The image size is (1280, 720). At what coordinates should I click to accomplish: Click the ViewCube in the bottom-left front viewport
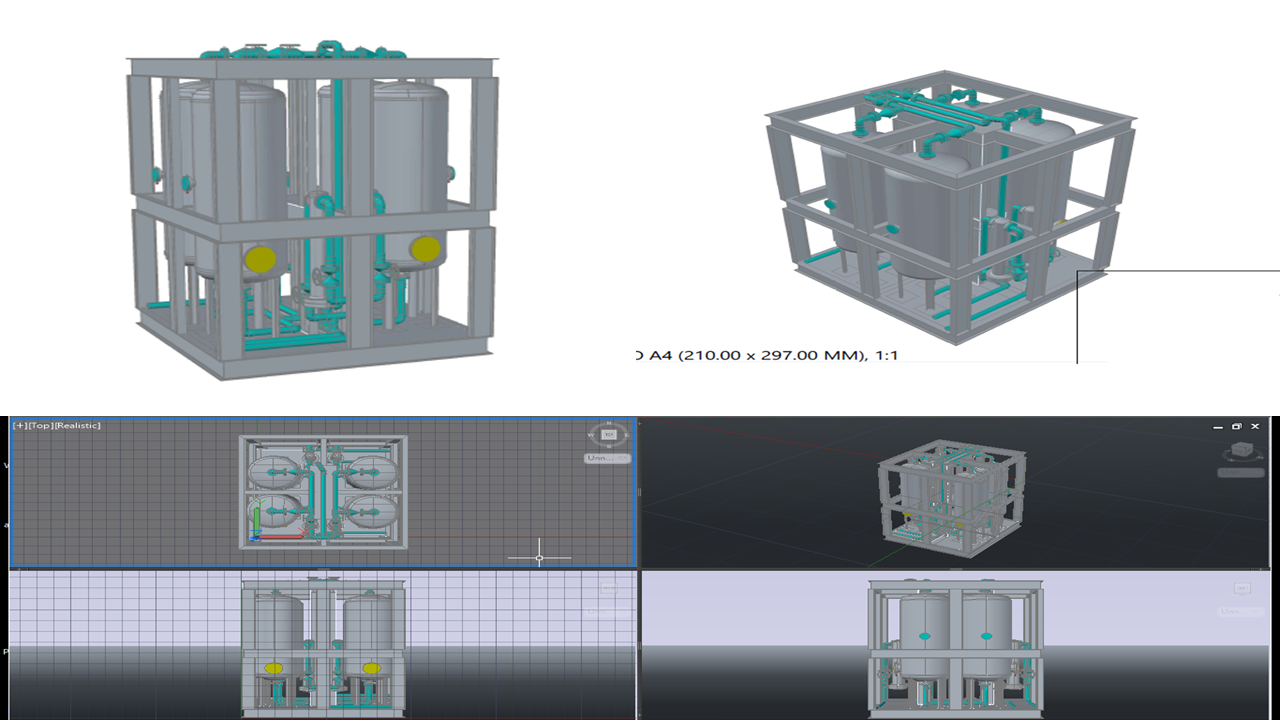point(608,589)
